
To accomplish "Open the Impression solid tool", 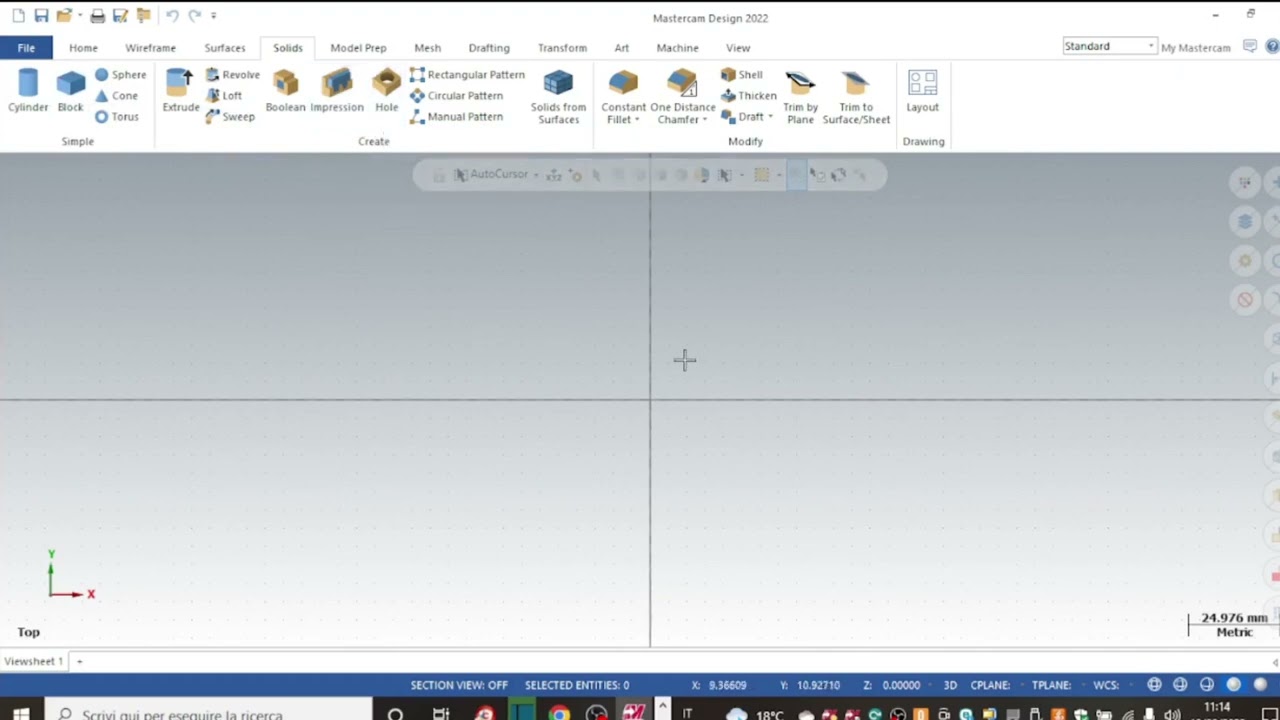I will tap(337, 91).
